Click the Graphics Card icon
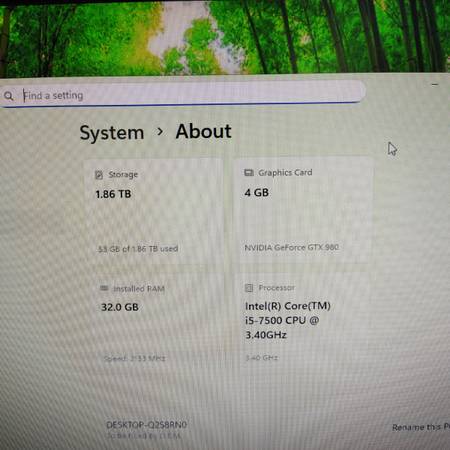 click(x=249, y=173)
